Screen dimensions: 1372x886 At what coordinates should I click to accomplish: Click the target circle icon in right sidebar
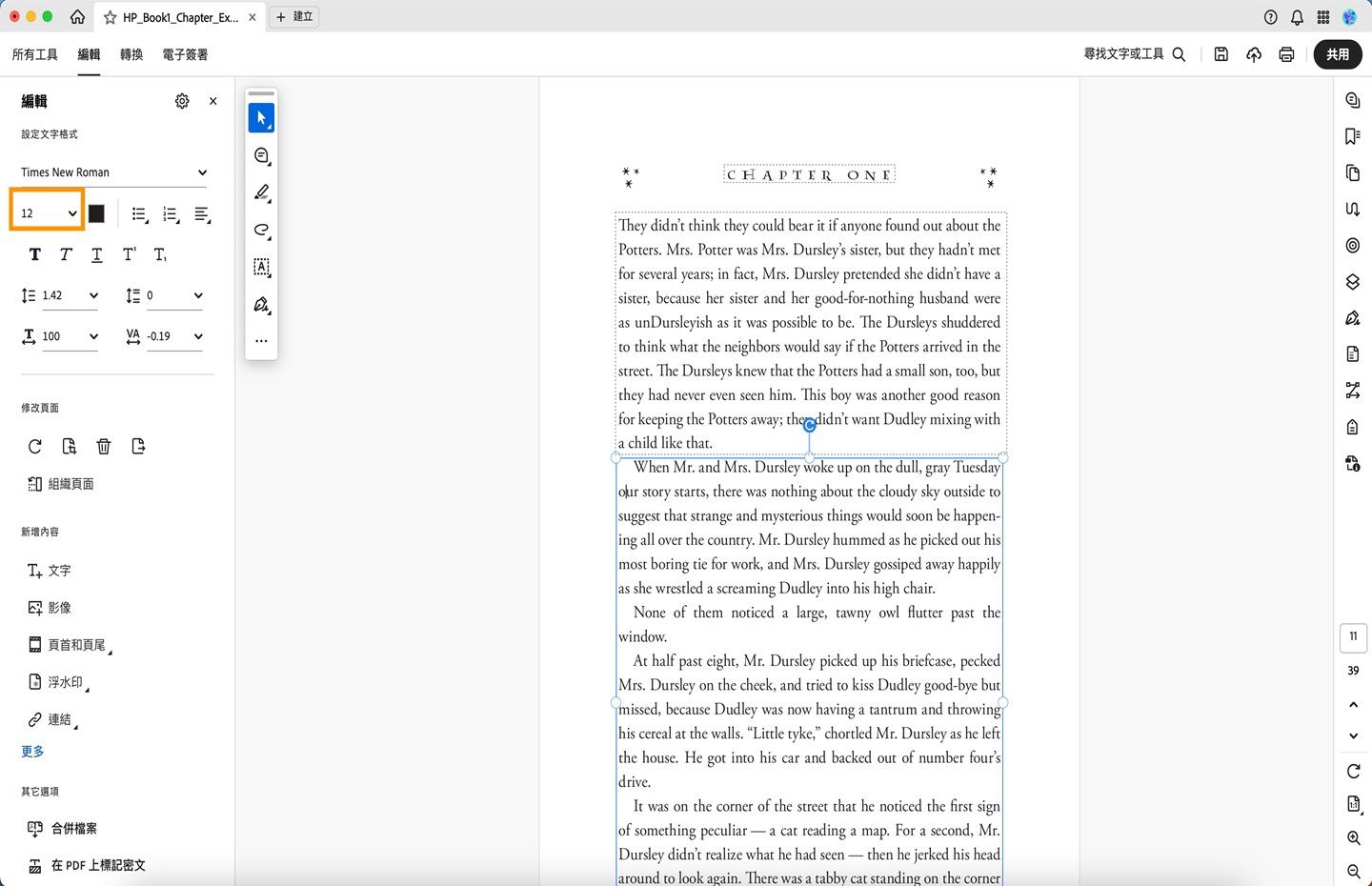pyautogui.click(x=1352, y=245)
